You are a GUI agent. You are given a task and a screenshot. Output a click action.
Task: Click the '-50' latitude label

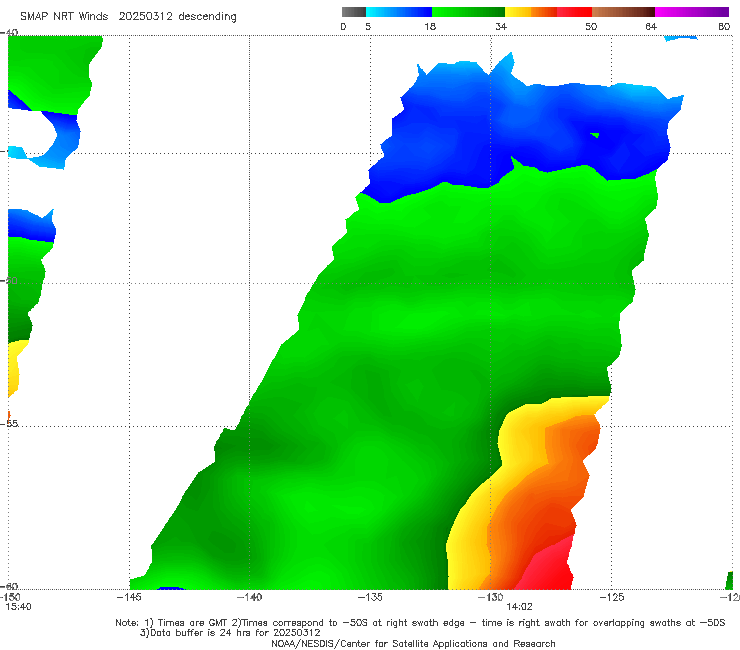pyautogui.click(x=9, y=280)
